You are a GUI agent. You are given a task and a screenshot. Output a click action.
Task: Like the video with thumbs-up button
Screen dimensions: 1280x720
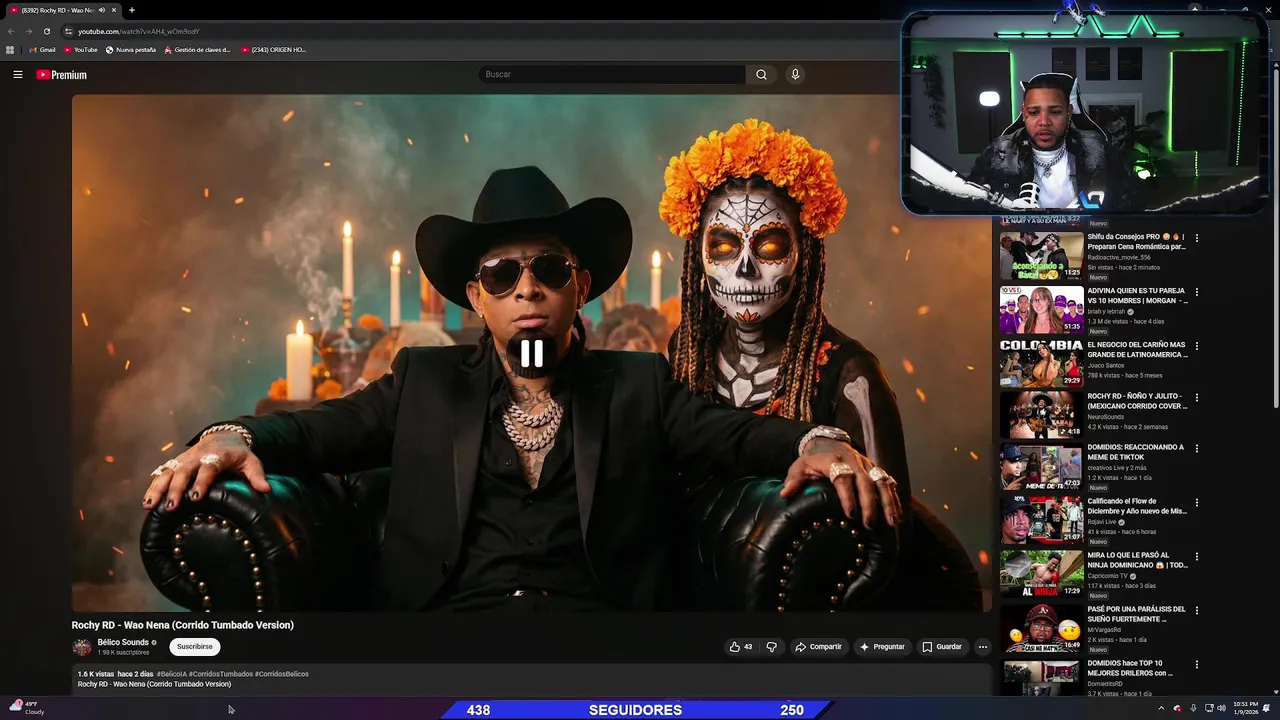click(741, 647)
